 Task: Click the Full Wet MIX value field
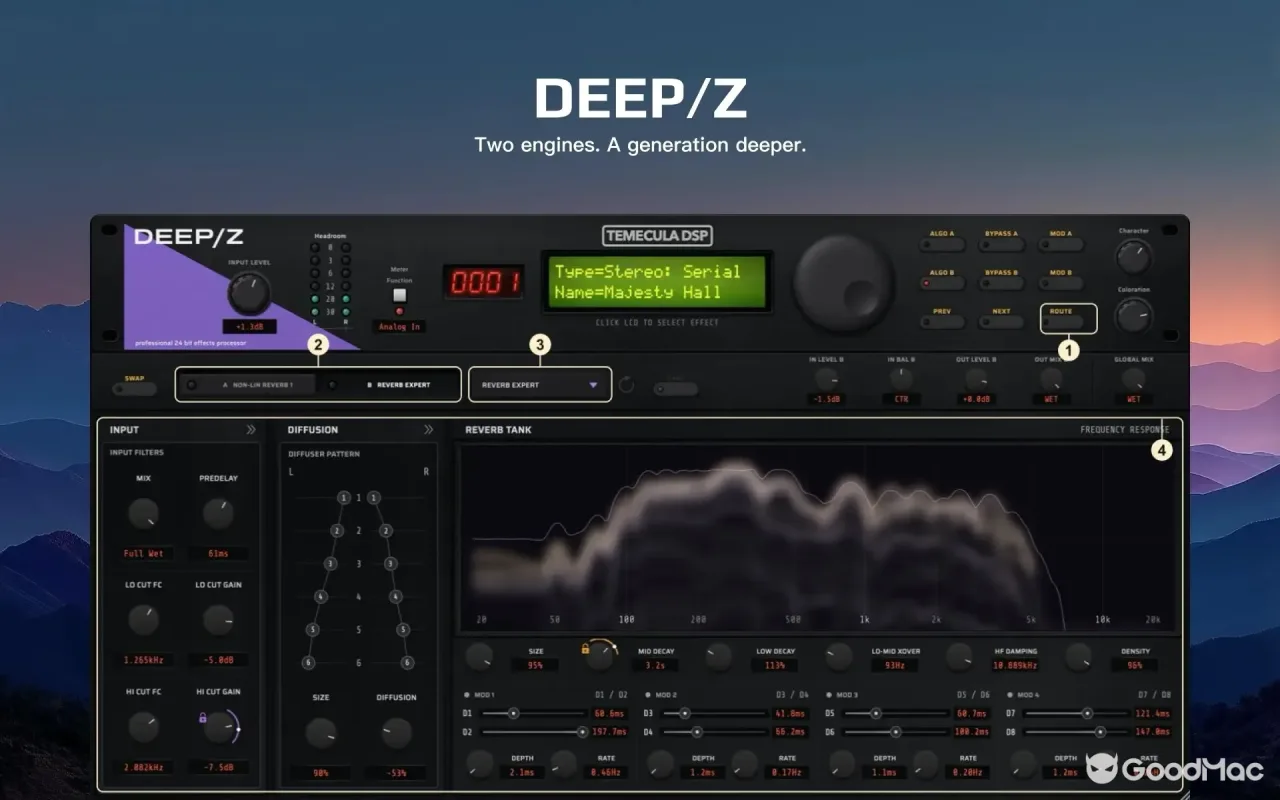pos(143,553)
